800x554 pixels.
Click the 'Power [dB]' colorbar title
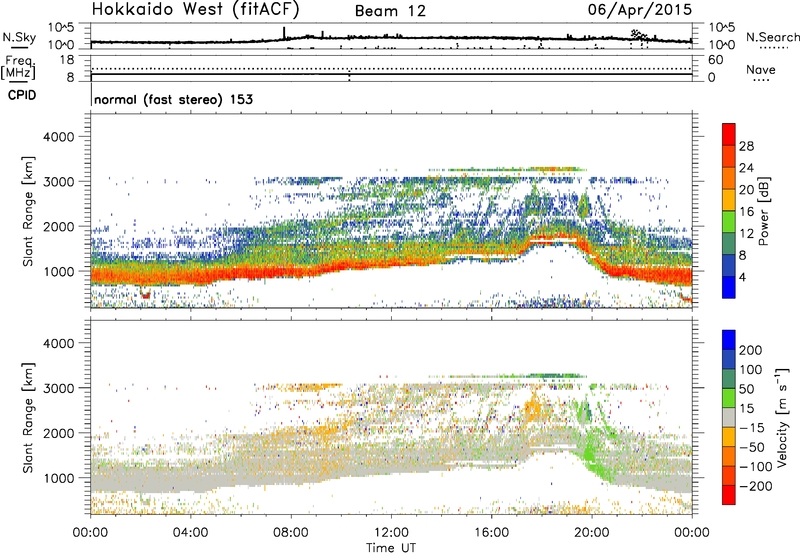[763, 211]
